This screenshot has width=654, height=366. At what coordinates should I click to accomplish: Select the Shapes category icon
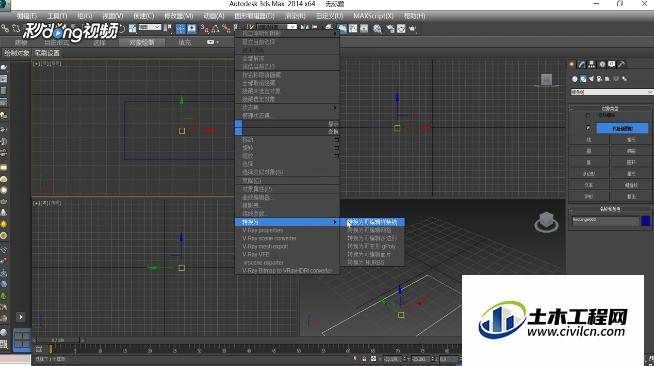coord(583,79)
